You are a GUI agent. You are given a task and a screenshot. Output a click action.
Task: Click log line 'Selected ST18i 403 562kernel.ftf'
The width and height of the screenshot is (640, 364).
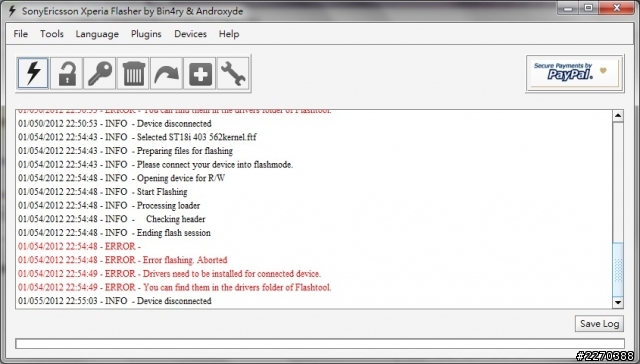tap(138, 137)
